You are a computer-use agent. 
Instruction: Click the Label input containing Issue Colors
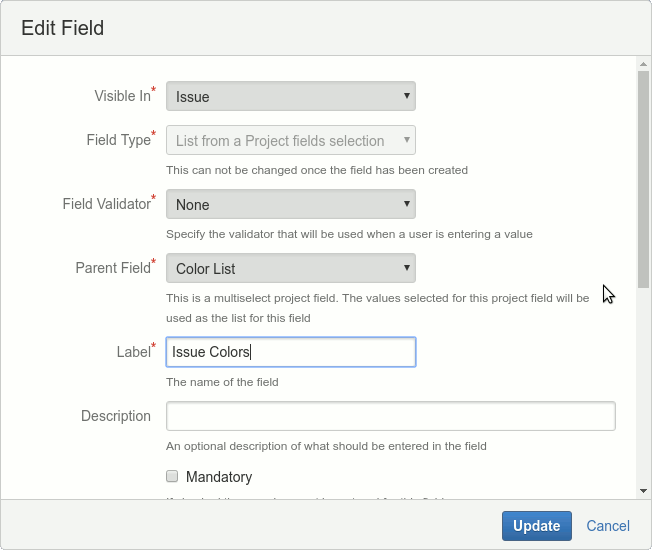click(290, 352)
